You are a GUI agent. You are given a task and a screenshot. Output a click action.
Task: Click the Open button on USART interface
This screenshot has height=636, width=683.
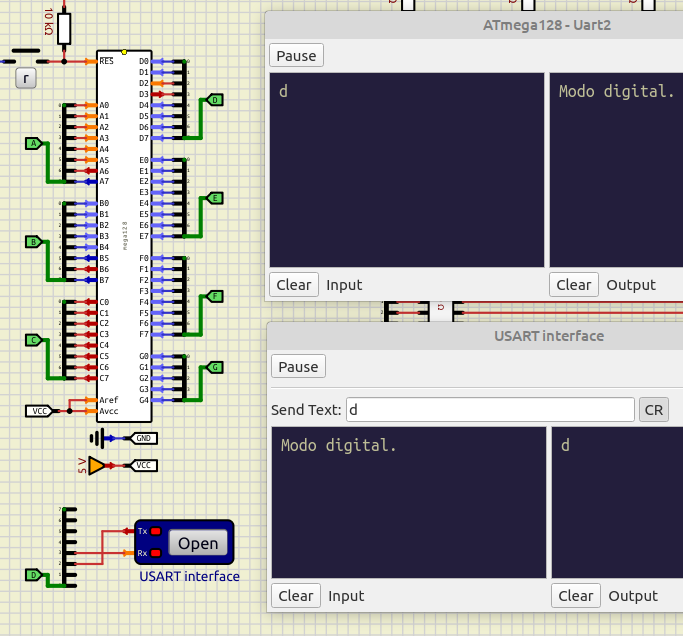pos(198,543)
